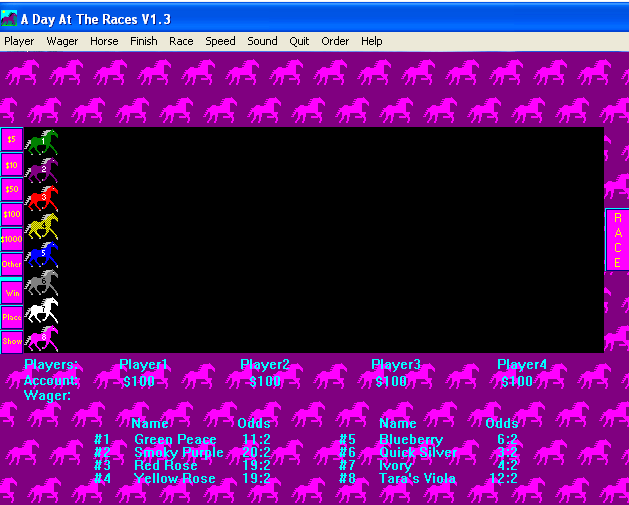Screen dimensions: 629x505
Task: Open the Sound menu
Action: point(262,41)
